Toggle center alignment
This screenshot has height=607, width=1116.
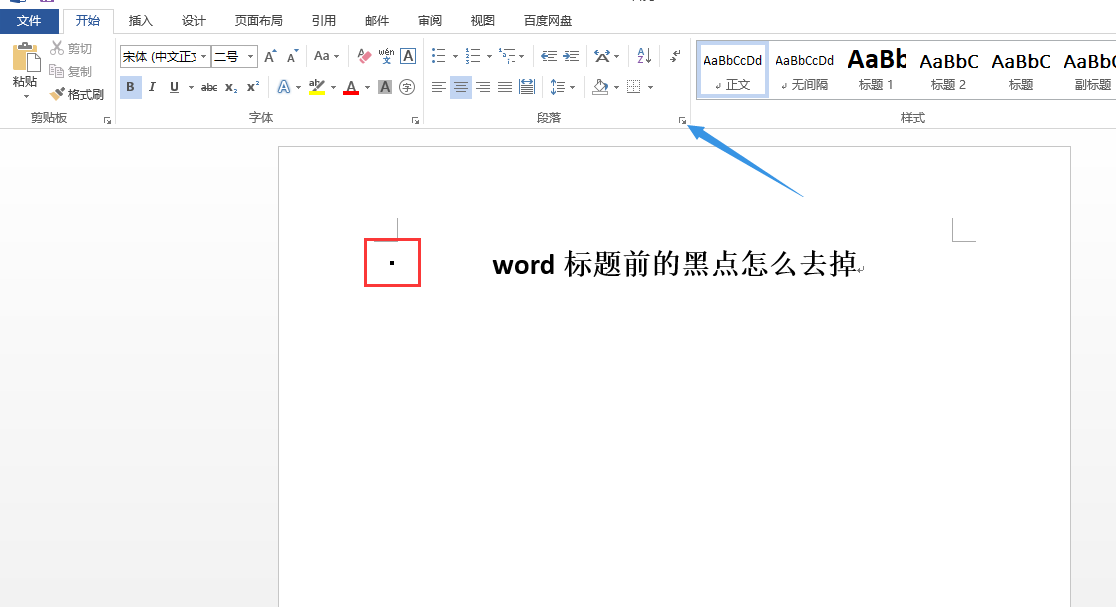tap(460, 87)
